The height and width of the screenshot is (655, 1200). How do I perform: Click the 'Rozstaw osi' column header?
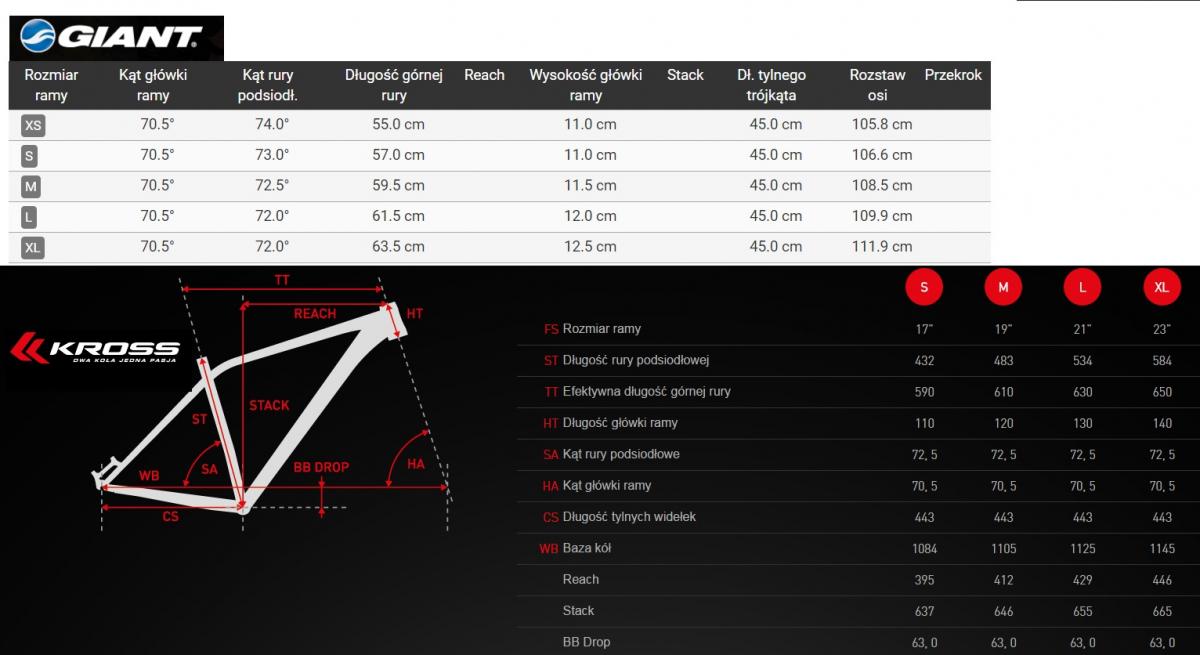point(877,85)
